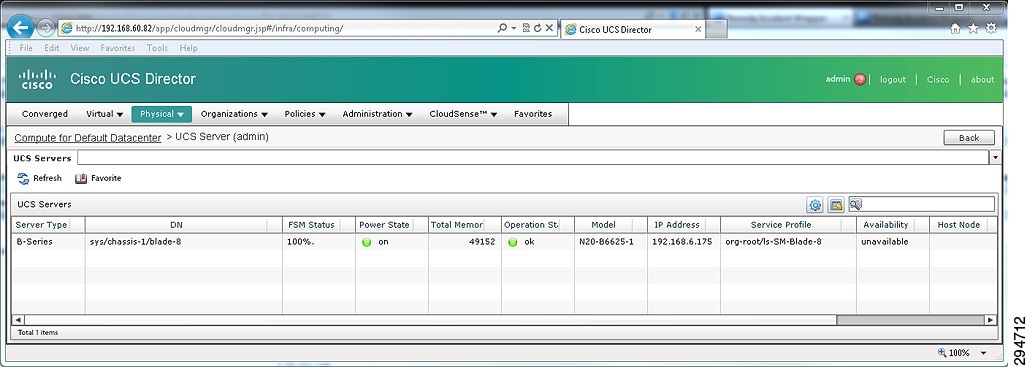1026x367 pixels.
Task: Click the Refresh icon in UCS Servers toolbar
Action: click(24, 179)
